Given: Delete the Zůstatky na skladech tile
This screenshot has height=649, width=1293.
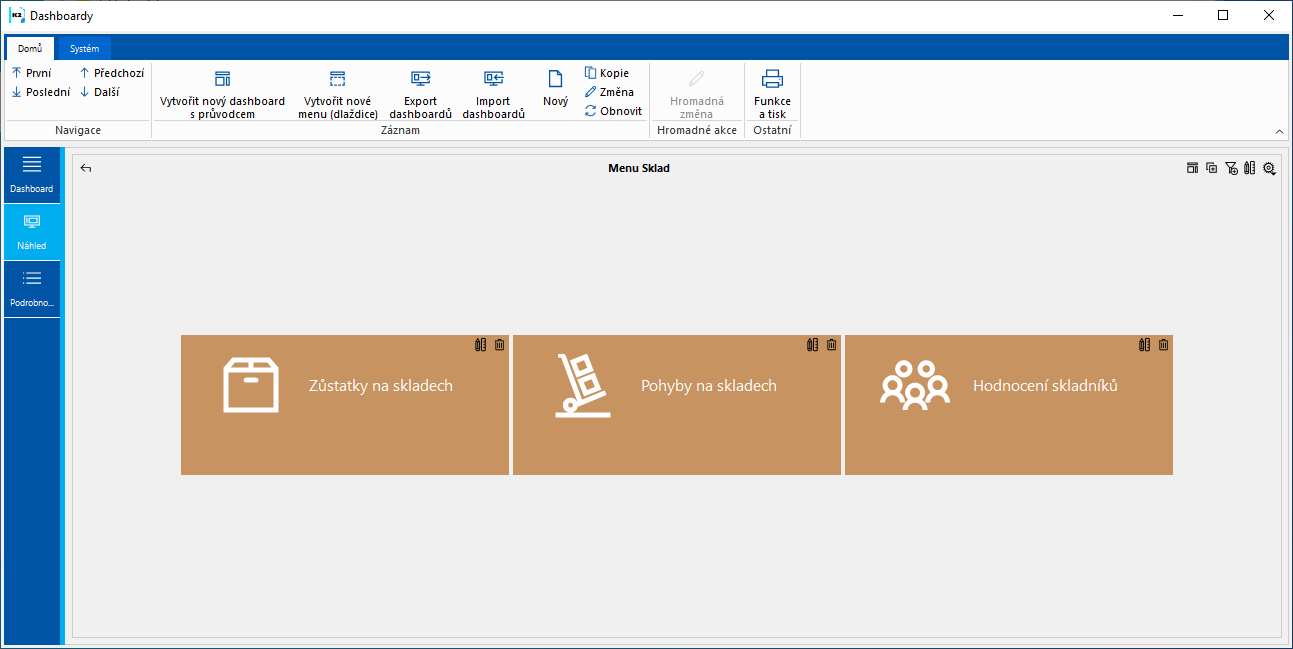Looking at the screenshot, I should click(x=500, y=344).
